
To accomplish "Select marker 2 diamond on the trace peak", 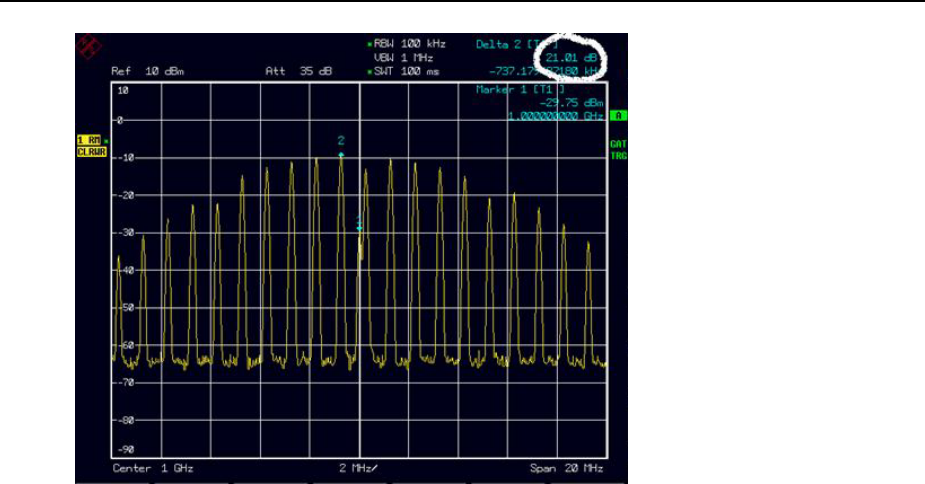I will (341, 155).
